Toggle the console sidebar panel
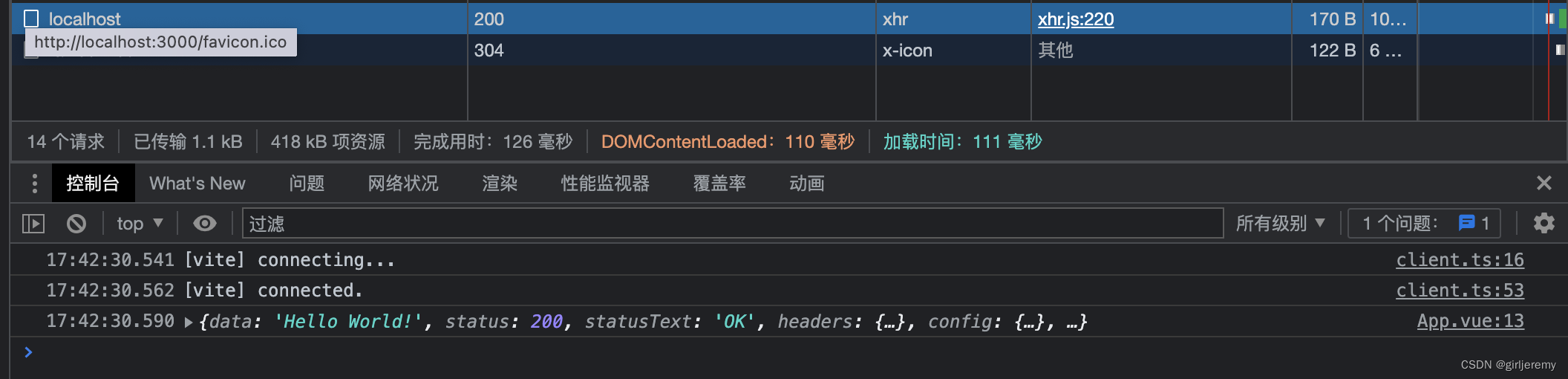Image resolution: width=1568 pixels, height=379 pixels. [33, 223]
